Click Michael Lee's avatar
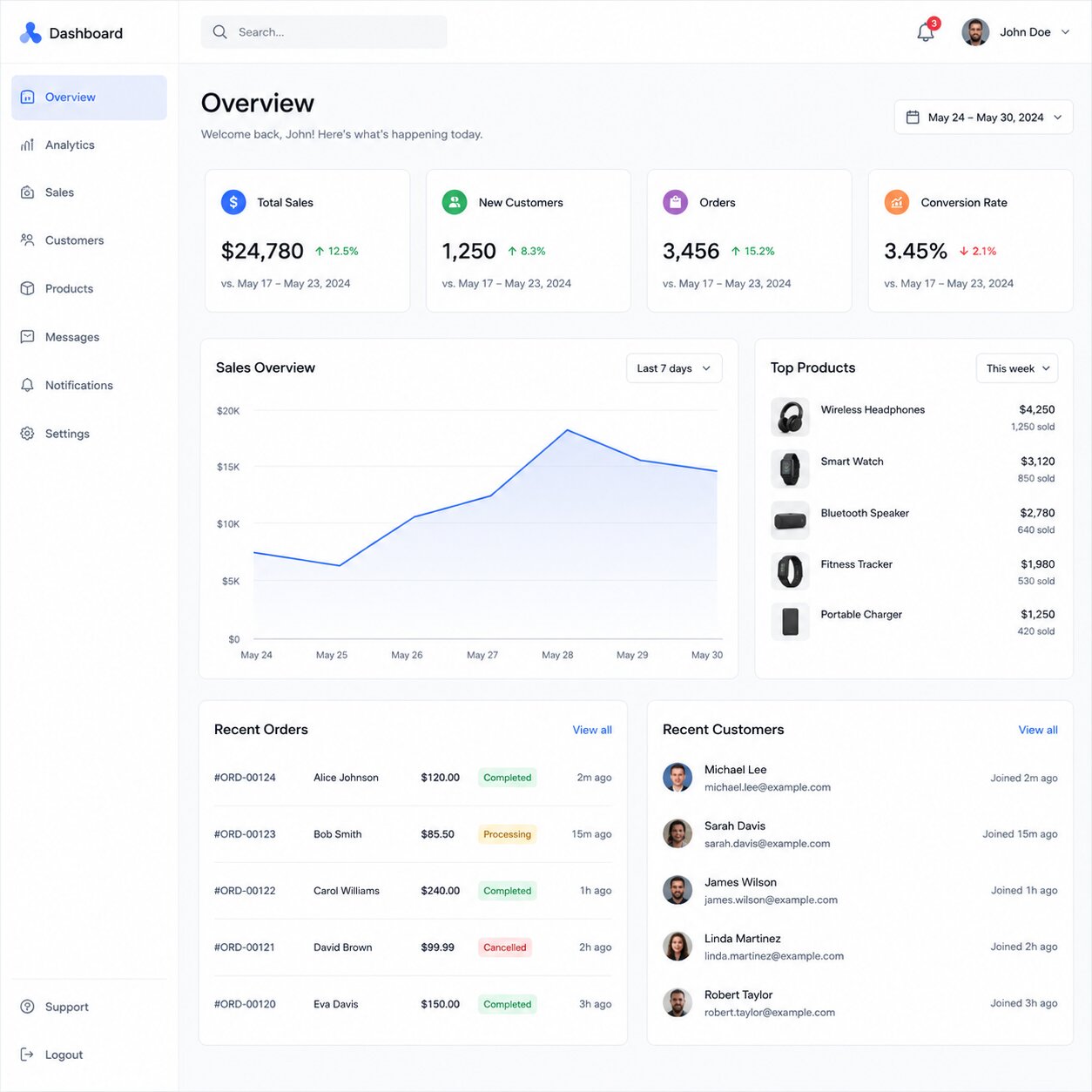Viewport: 1092px width, 1092px height. (x=677, y=778)
